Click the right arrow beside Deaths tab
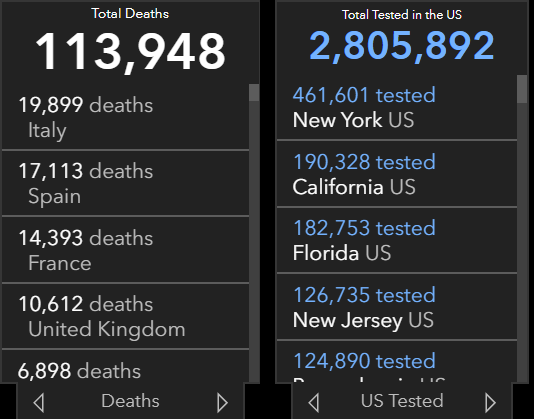 pyautogui.click(x=222, y=402)
